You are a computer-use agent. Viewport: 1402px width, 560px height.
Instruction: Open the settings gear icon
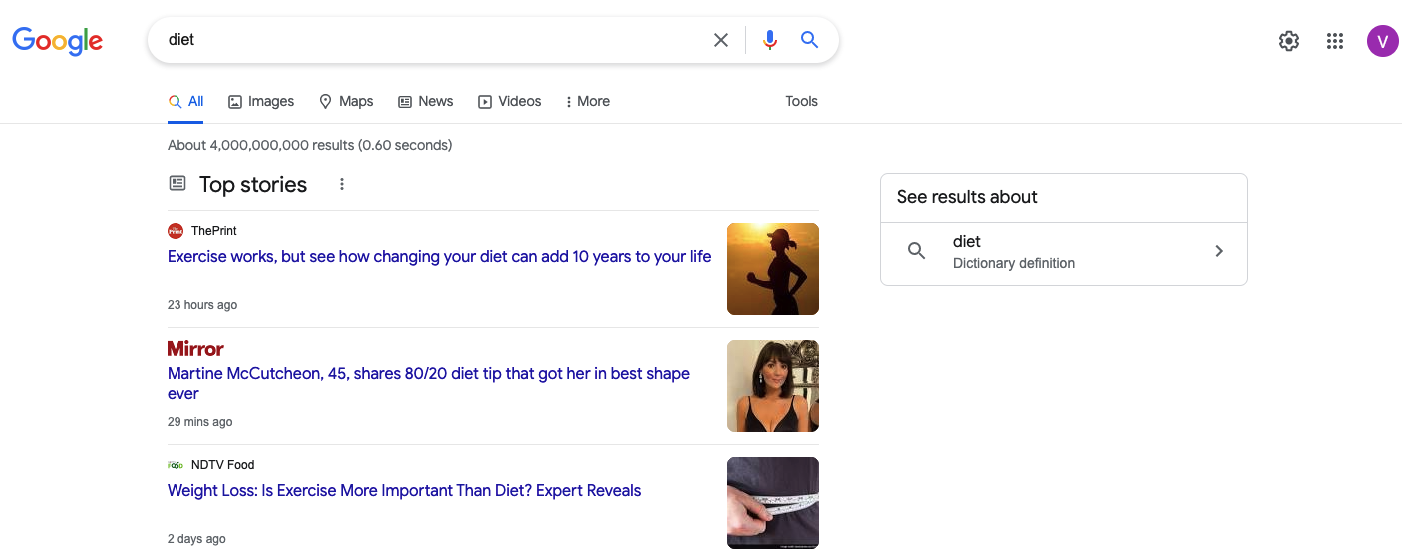[1289, 41]
